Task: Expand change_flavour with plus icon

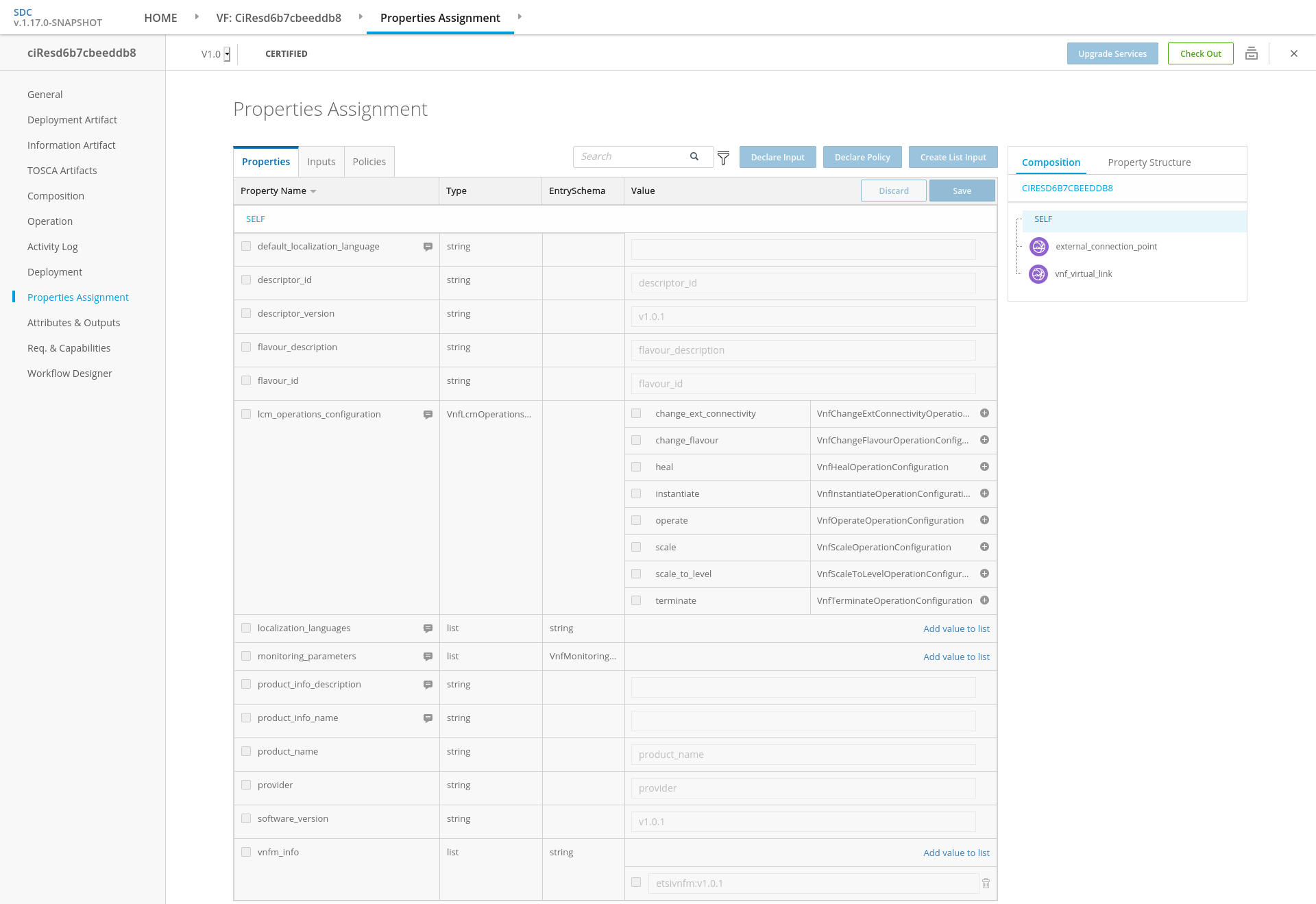Action: [x=984, y=440]
